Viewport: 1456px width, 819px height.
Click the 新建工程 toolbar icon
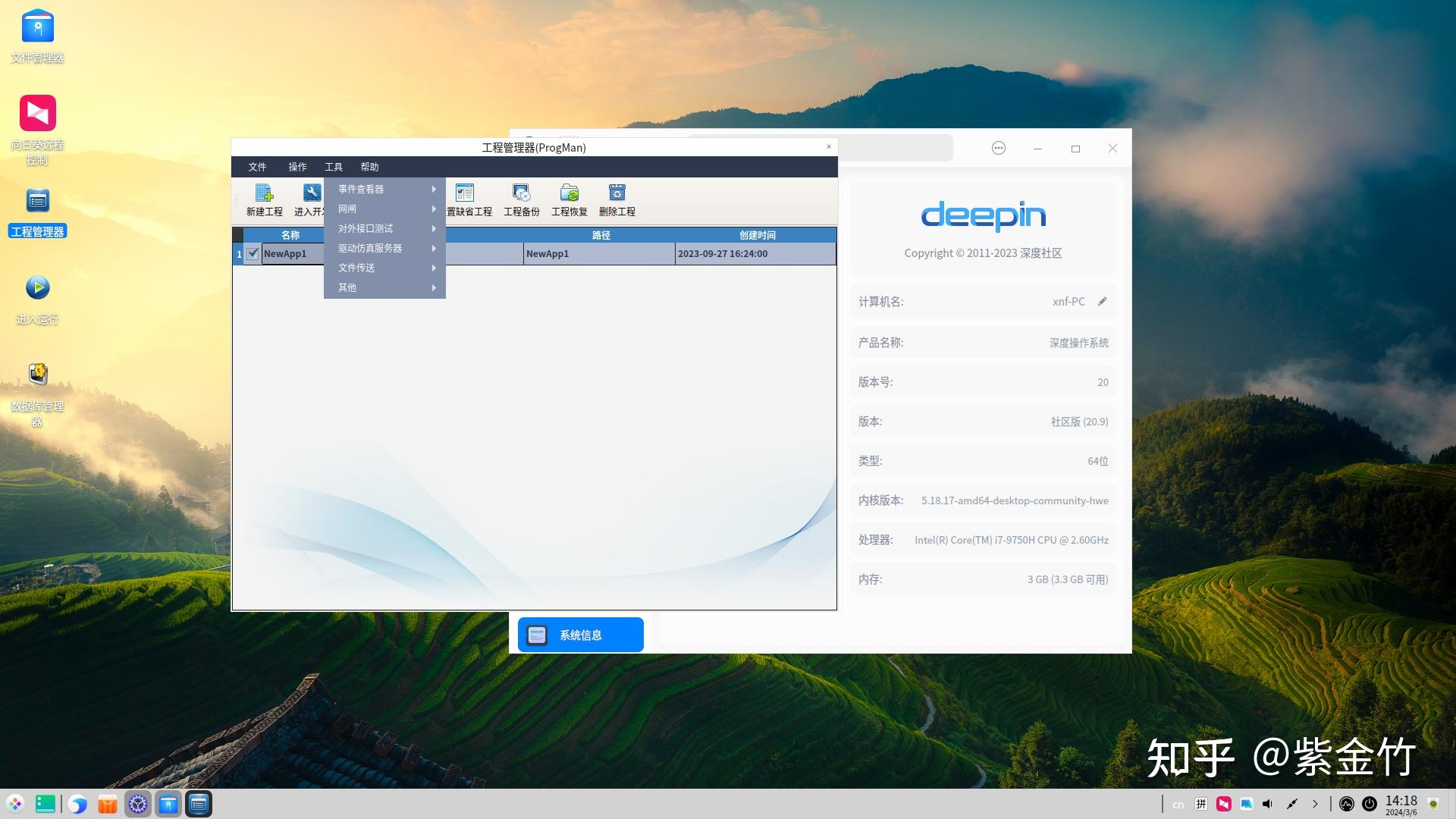click(264, 200)
